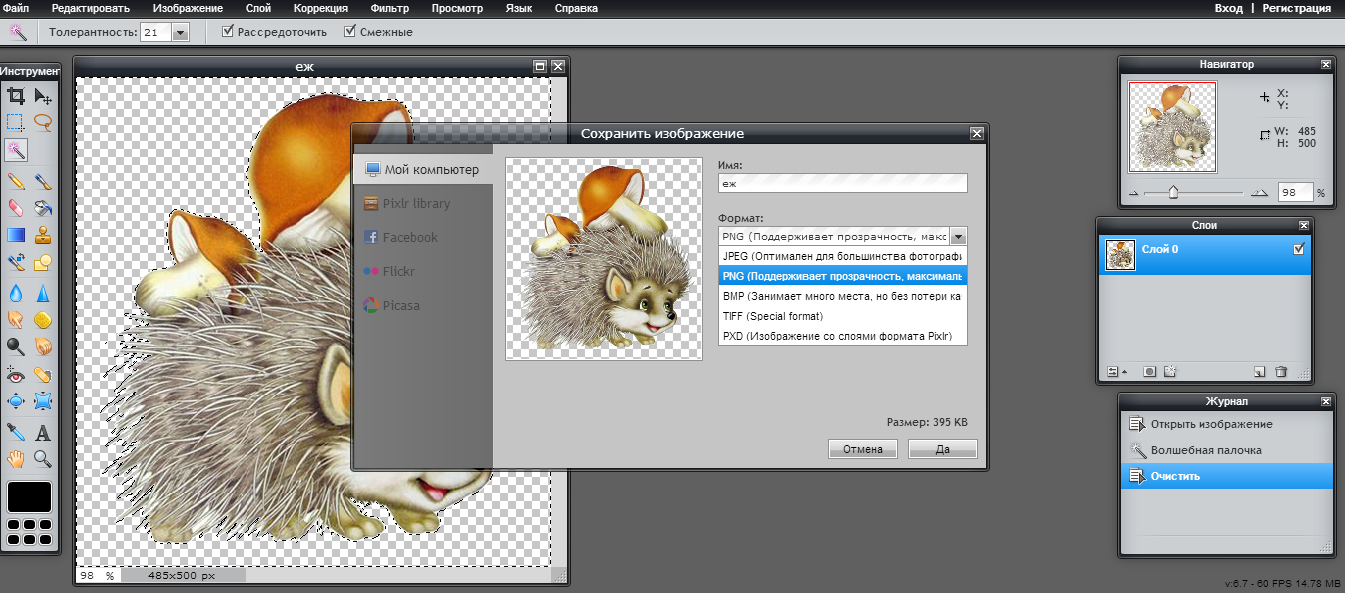
Task: Select Волшебная палочка history entry
Action: click(1227, 450)
